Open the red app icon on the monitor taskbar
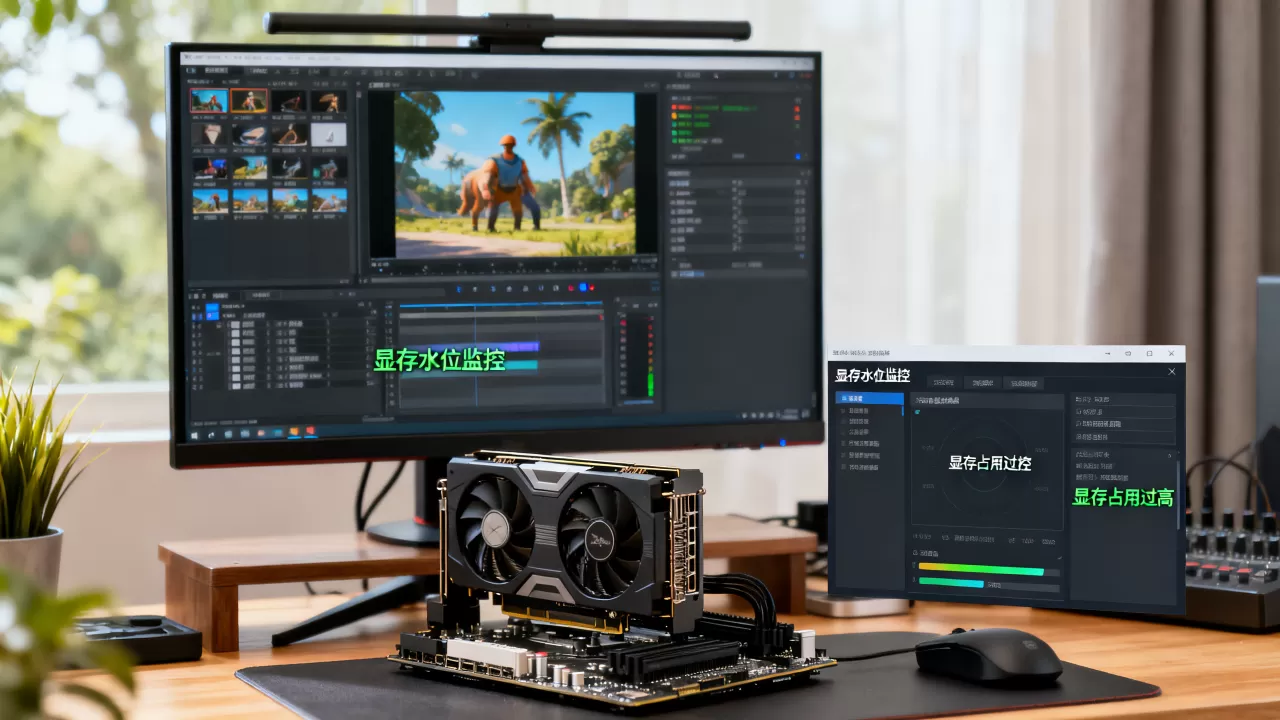Image resolution: width=1280 pixels, height=720 pixels. tap(310, 432)
